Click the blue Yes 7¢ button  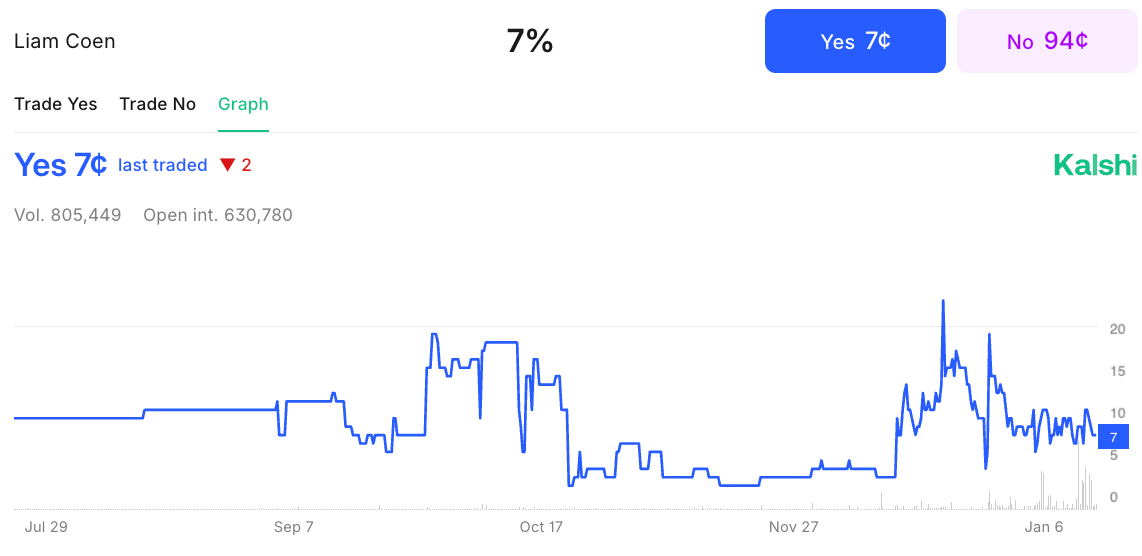[855, 41]
